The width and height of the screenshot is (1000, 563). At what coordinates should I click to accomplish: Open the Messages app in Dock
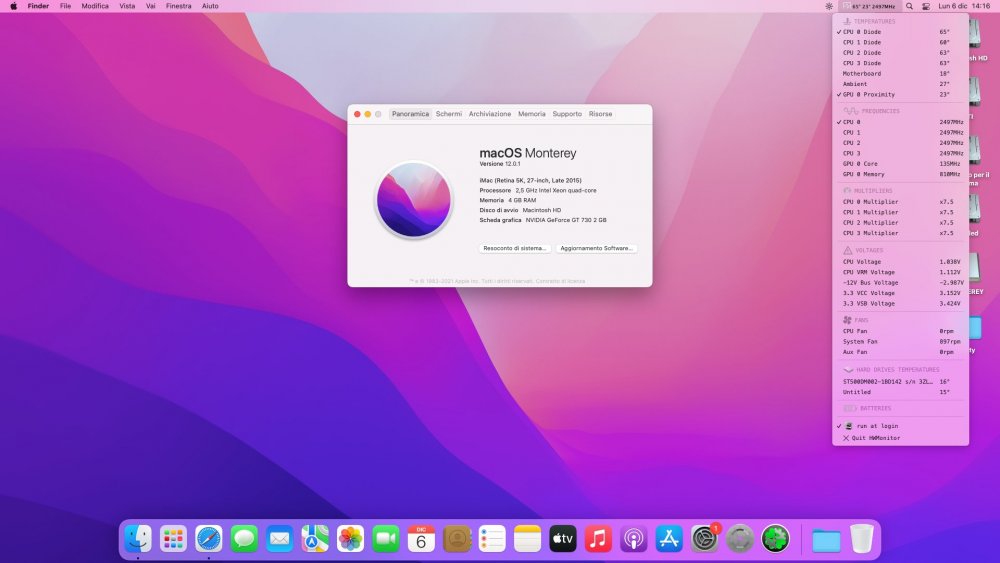click(x=244, y=539)
